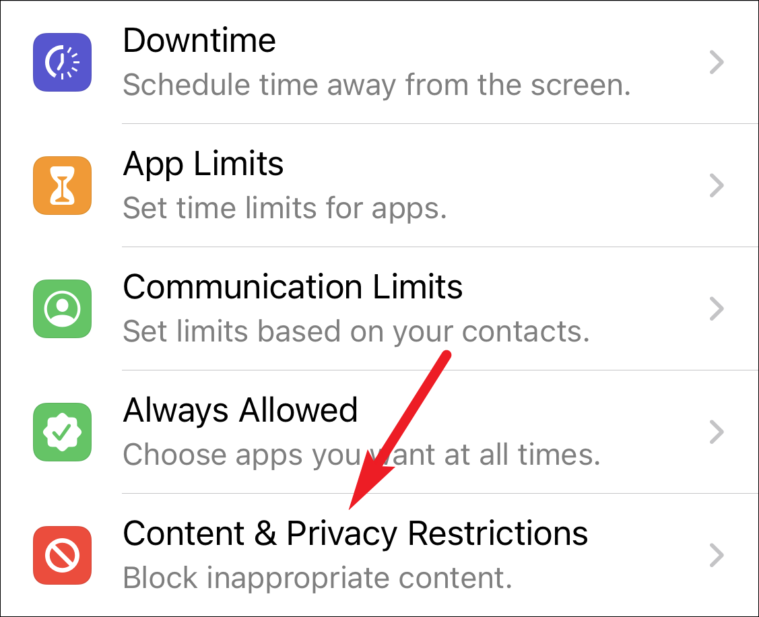Image resolution: width=759 pixels, height=617 pixels.
Task: Tap the purple Downtime clock icon
Action: [62, 62]
